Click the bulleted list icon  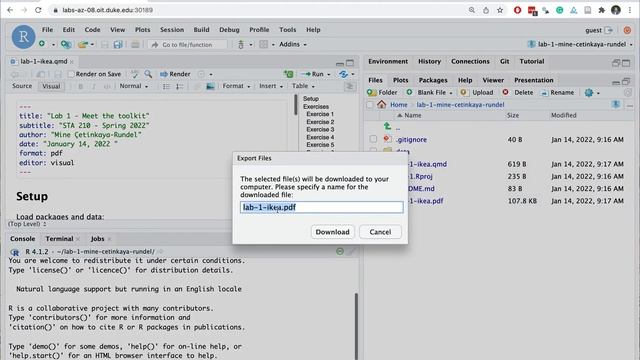[x=166, y=86]
